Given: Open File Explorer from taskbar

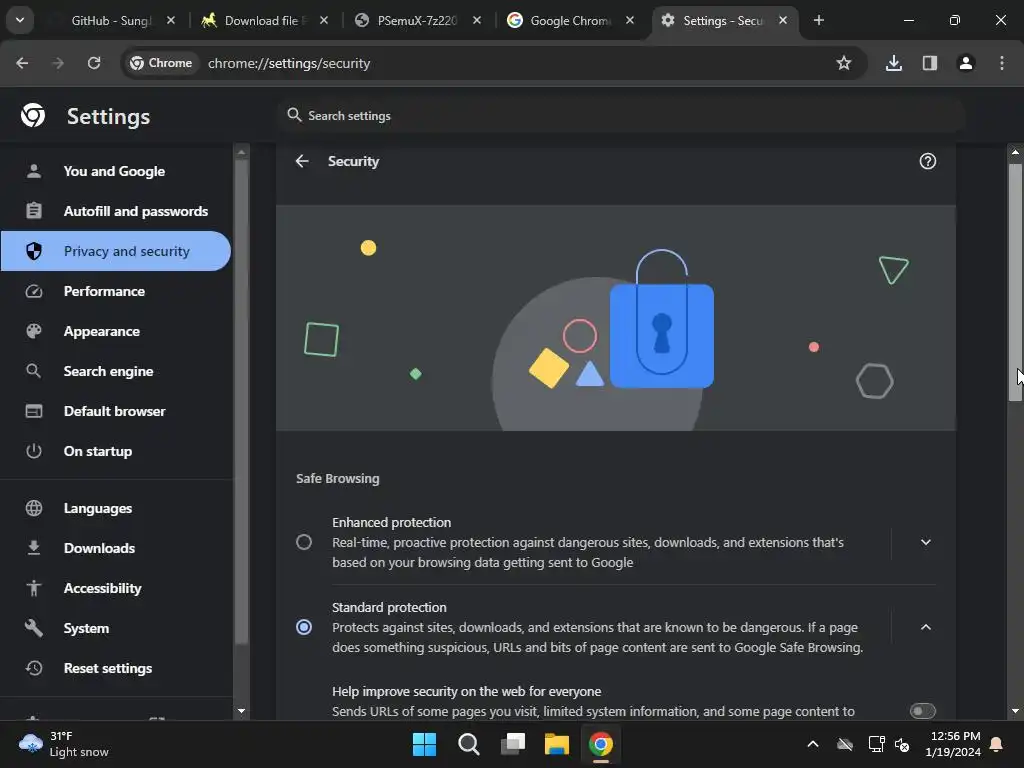Looking at the screenshot, I should tap(556, 744).
